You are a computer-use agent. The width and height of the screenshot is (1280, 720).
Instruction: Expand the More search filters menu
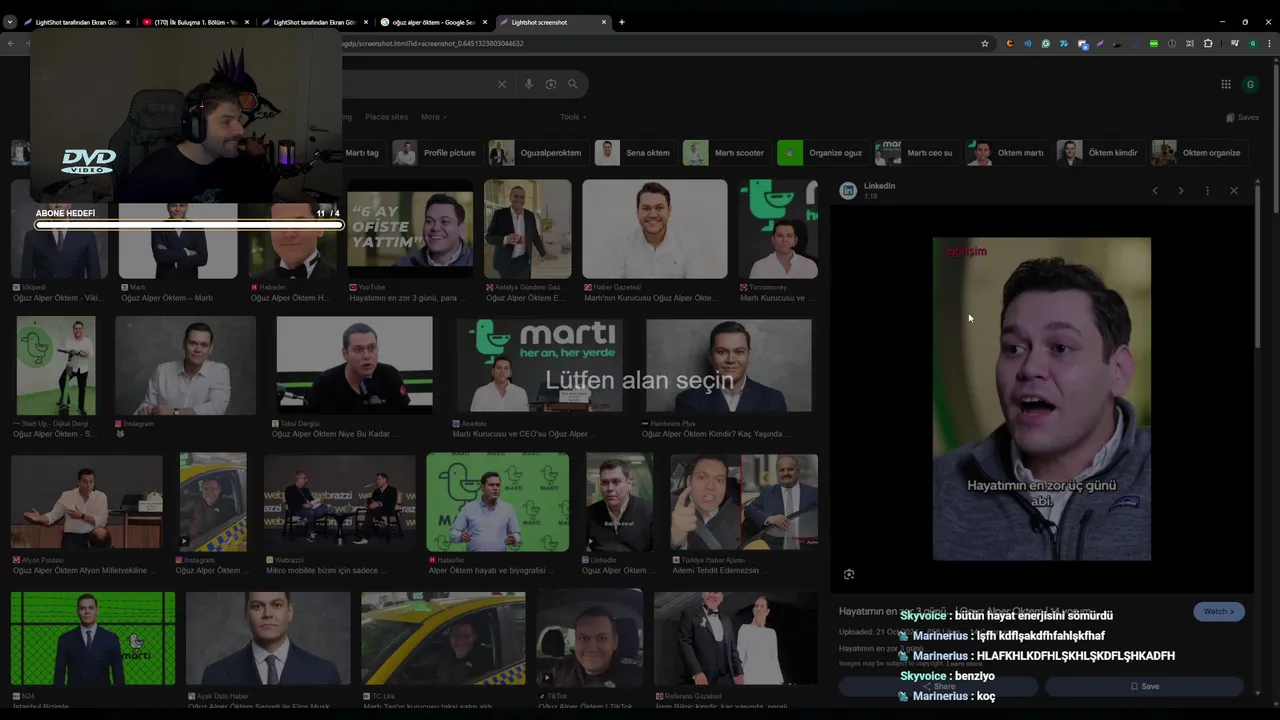(433, 117)
